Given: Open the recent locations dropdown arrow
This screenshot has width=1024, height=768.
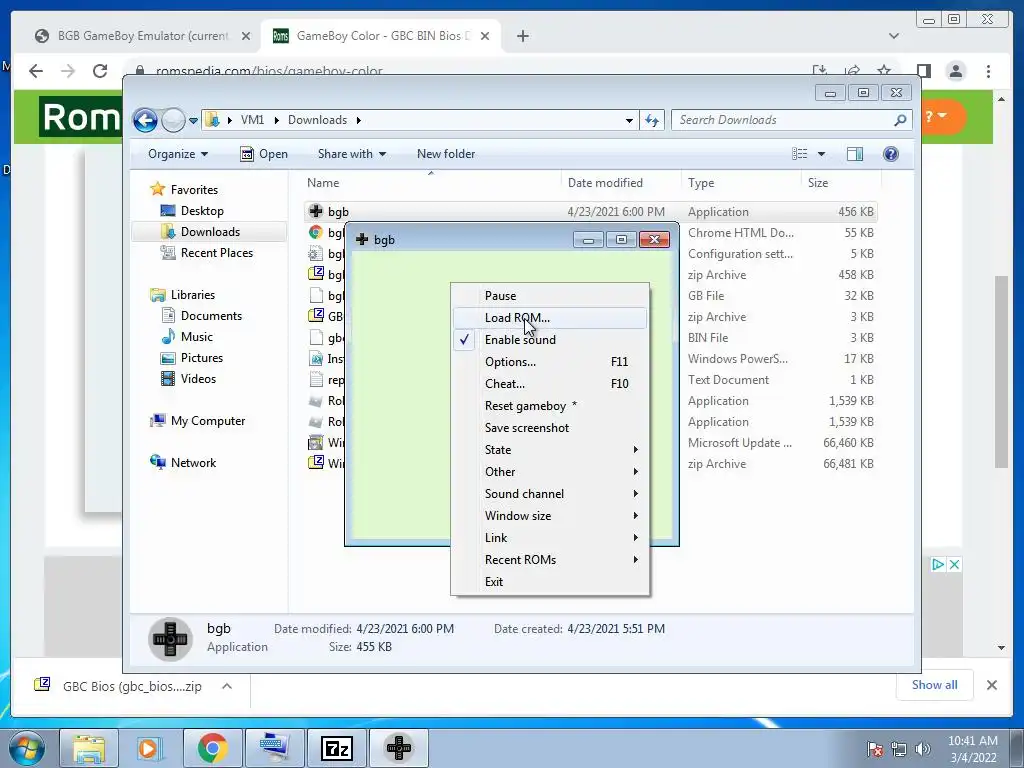Looking at the screenshot, I should pos(193,121).
